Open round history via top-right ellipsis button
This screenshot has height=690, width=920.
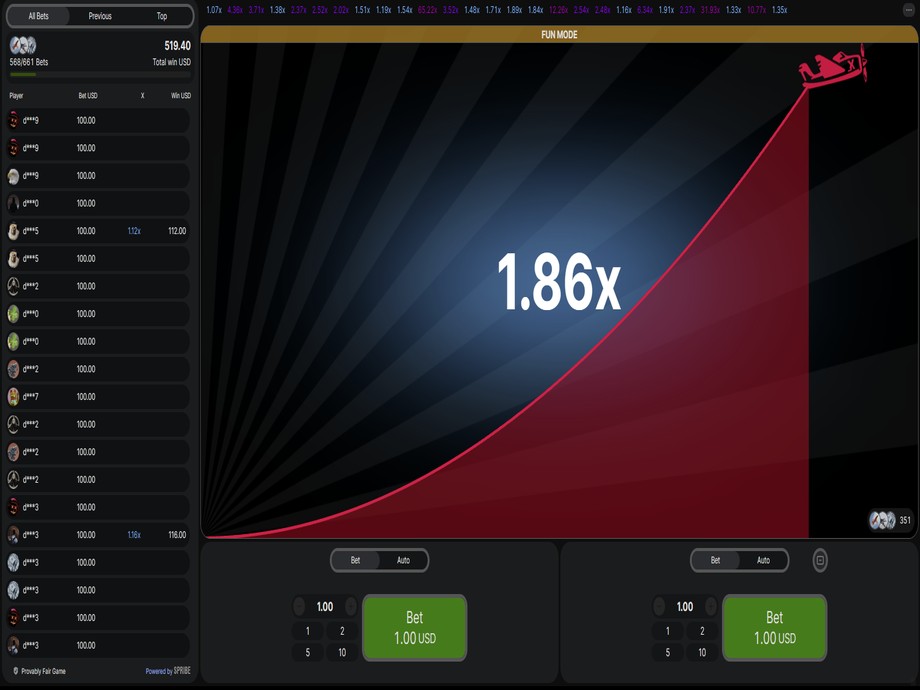pos(908,10)
